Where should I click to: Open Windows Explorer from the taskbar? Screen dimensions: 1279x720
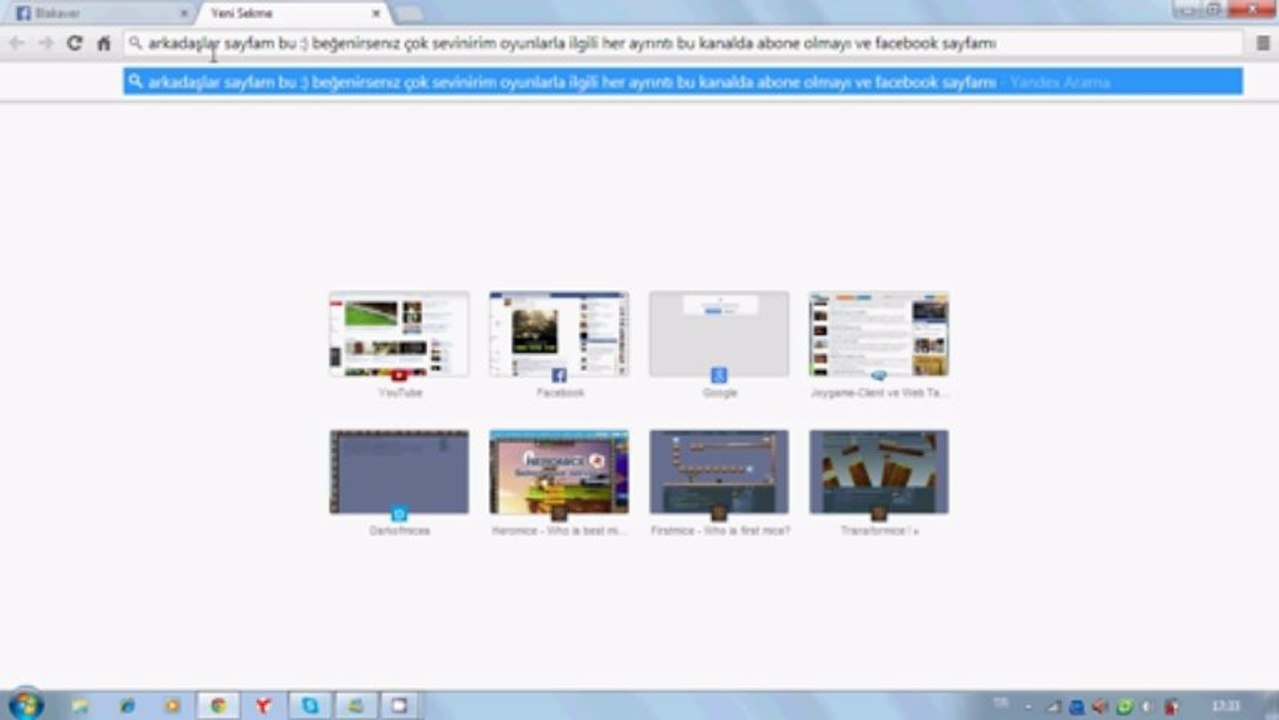click(80, 706)
